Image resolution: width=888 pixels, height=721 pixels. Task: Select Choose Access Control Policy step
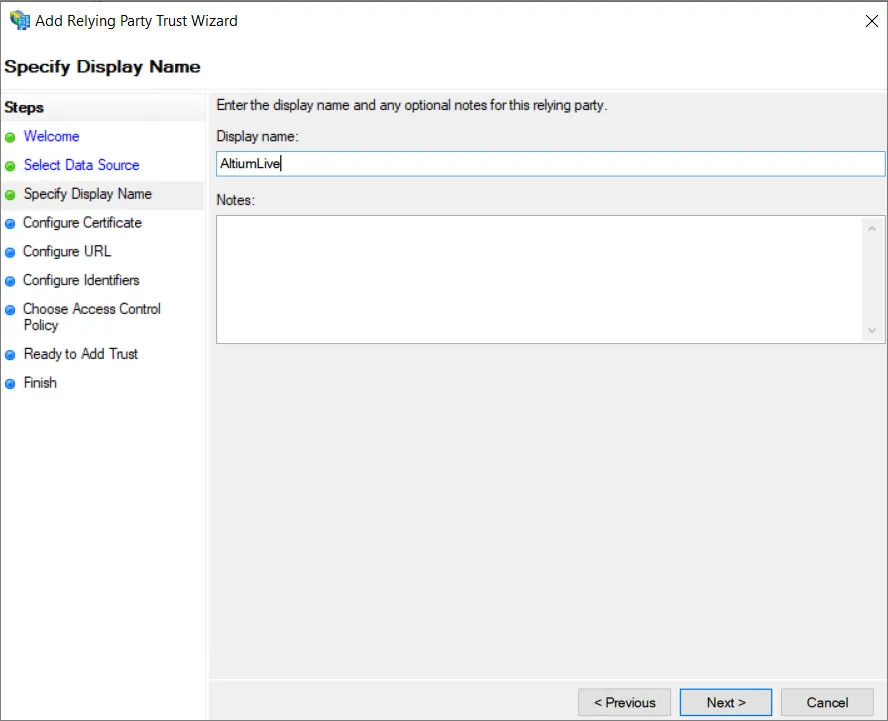91,317
